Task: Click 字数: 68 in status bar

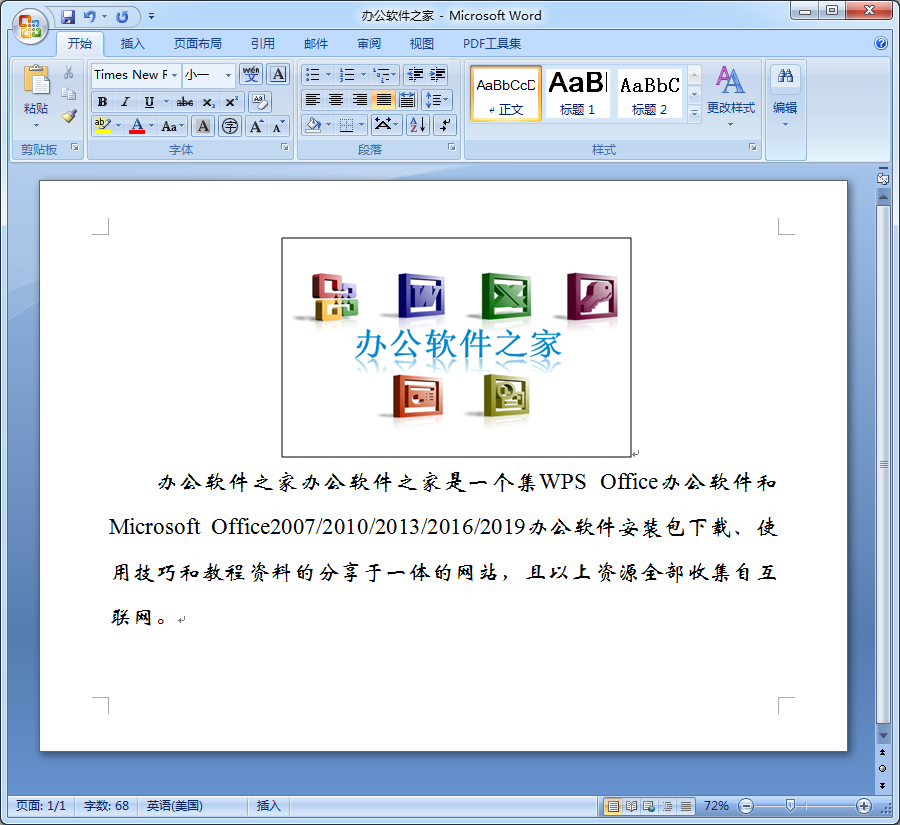Action: pyautogui.click(x=106, y=806)
